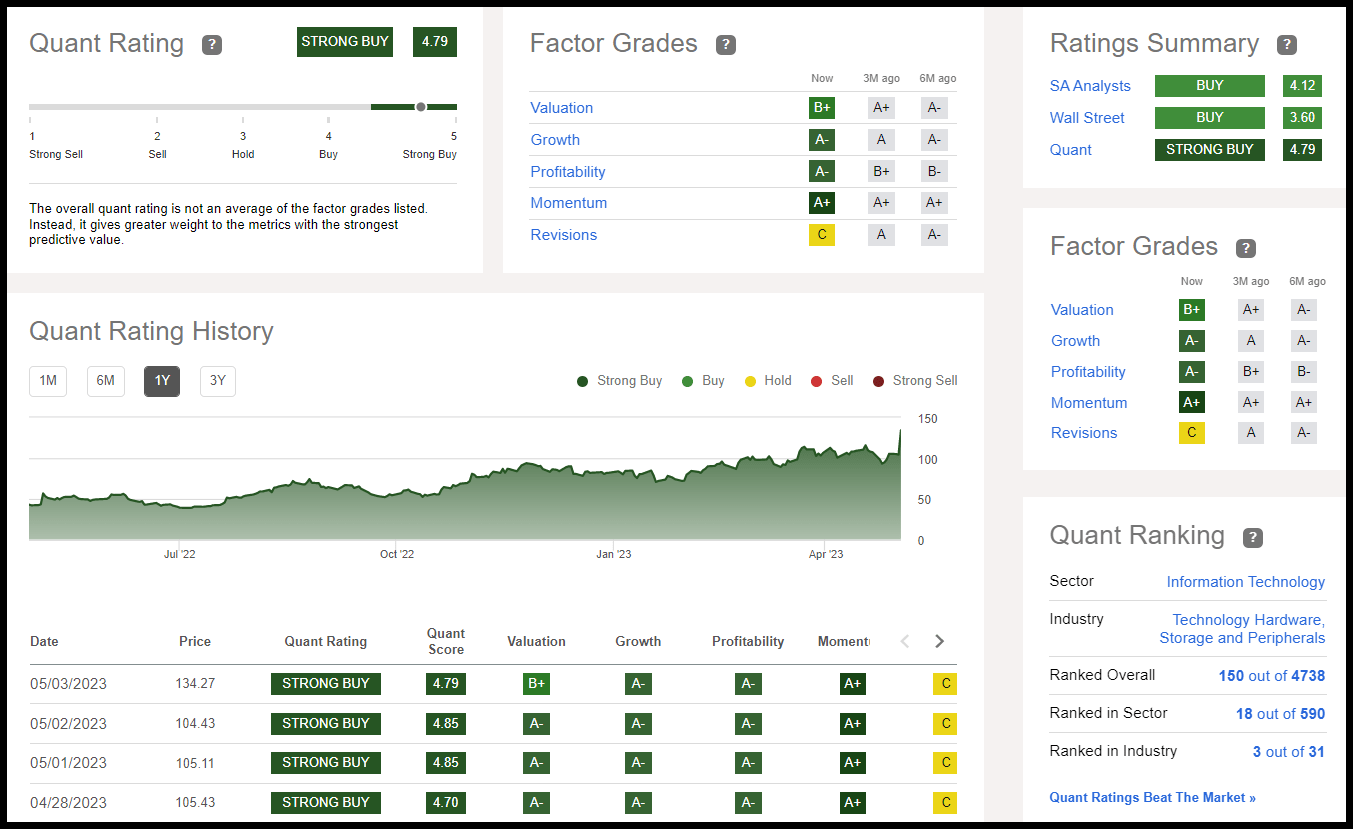Click STRONG BUY badge in 05/03/2023 row
This screenshot has height=829, width=1353.
(325, 684)
